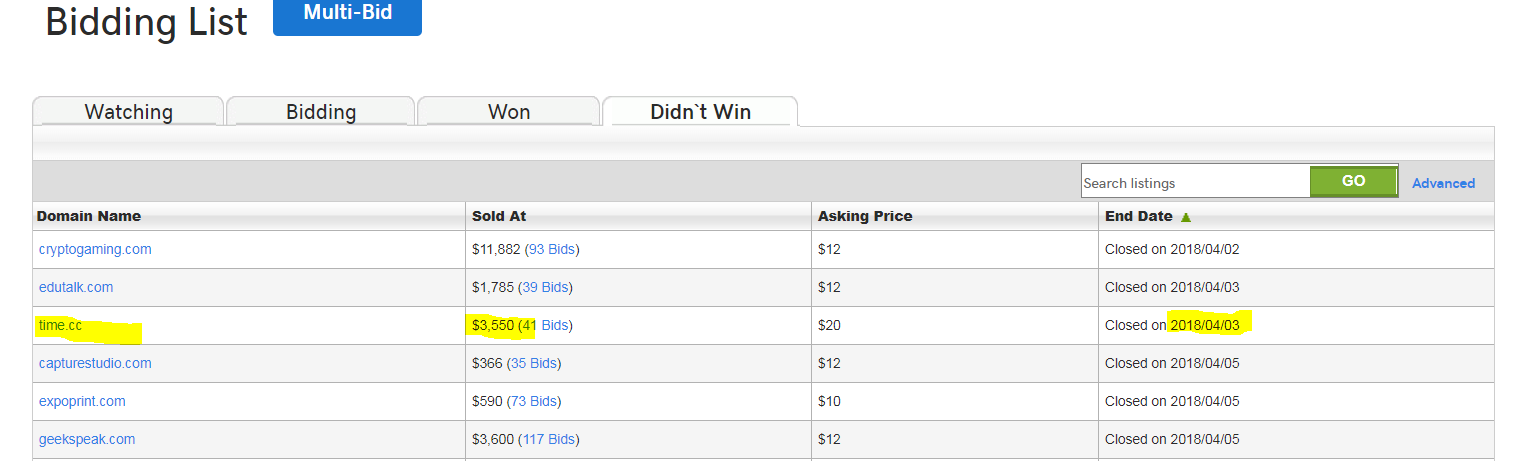The width and height of the screenshot is (1516, 461).
Task: Click into the Search listings field
Action: pyautogui.click(x=1195, y=182)
